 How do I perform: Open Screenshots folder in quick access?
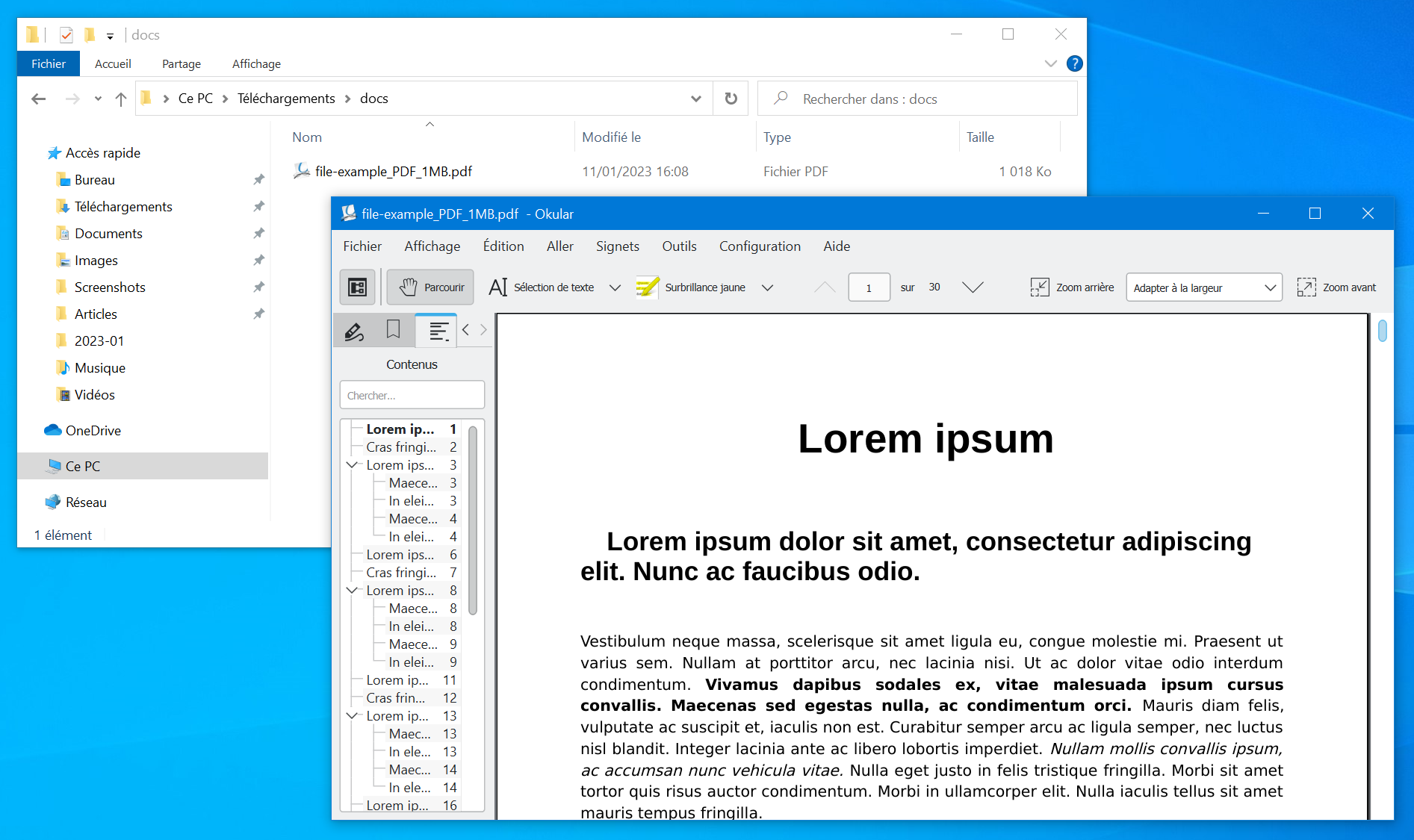point(110,287)
